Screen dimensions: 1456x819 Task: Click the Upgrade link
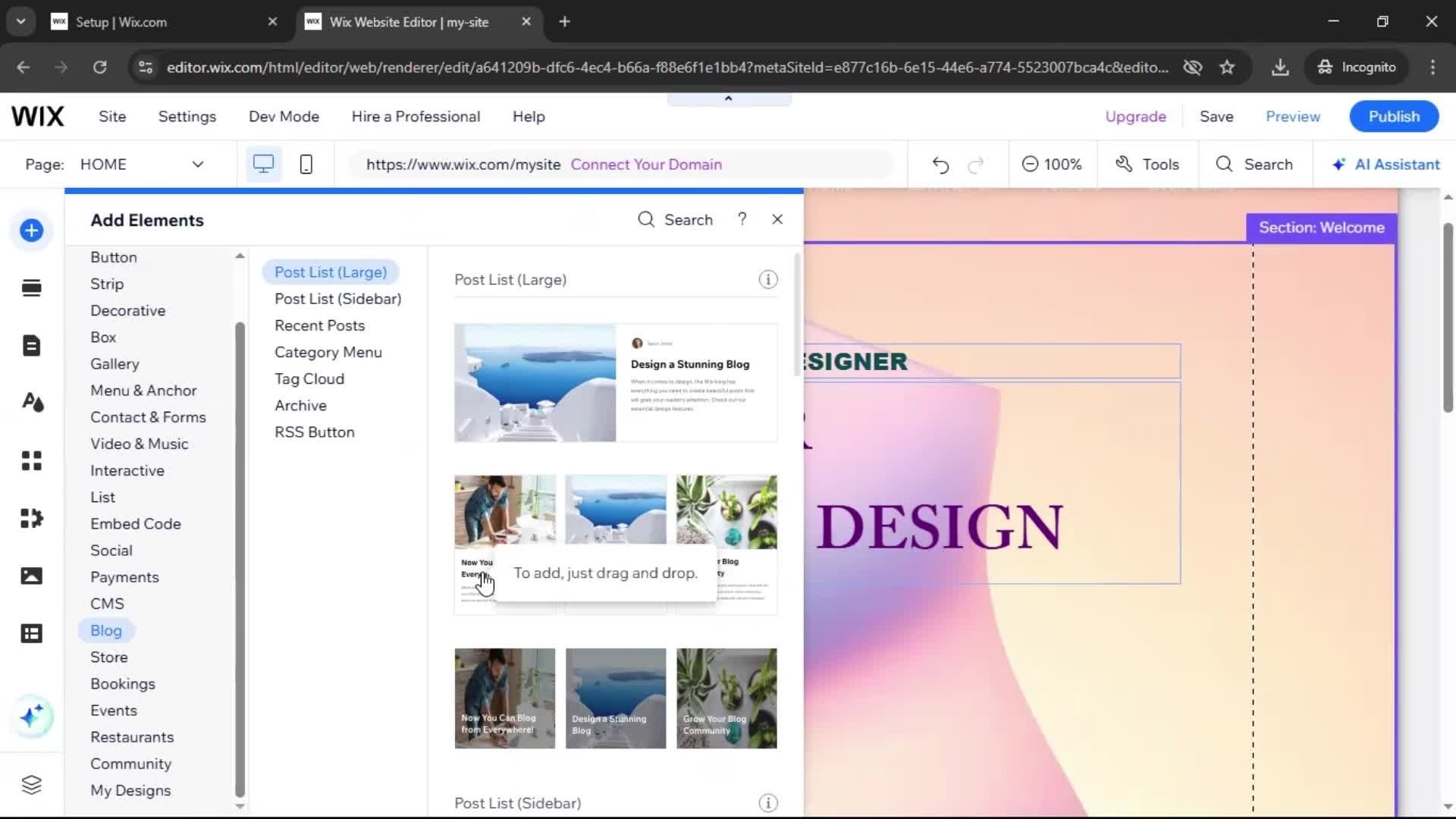1135,117
